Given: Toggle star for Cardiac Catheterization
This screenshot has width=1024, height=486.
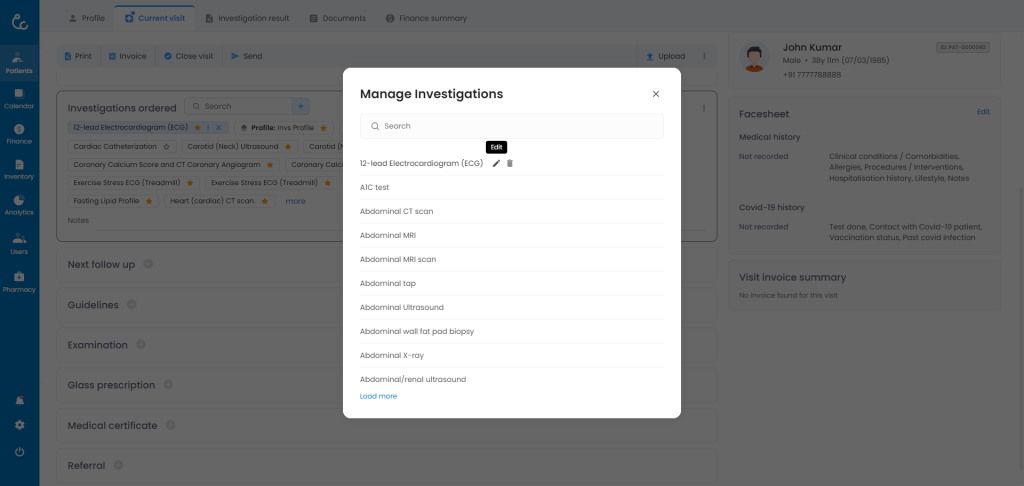Looking at the screenshot, I should tap(166, 146).
